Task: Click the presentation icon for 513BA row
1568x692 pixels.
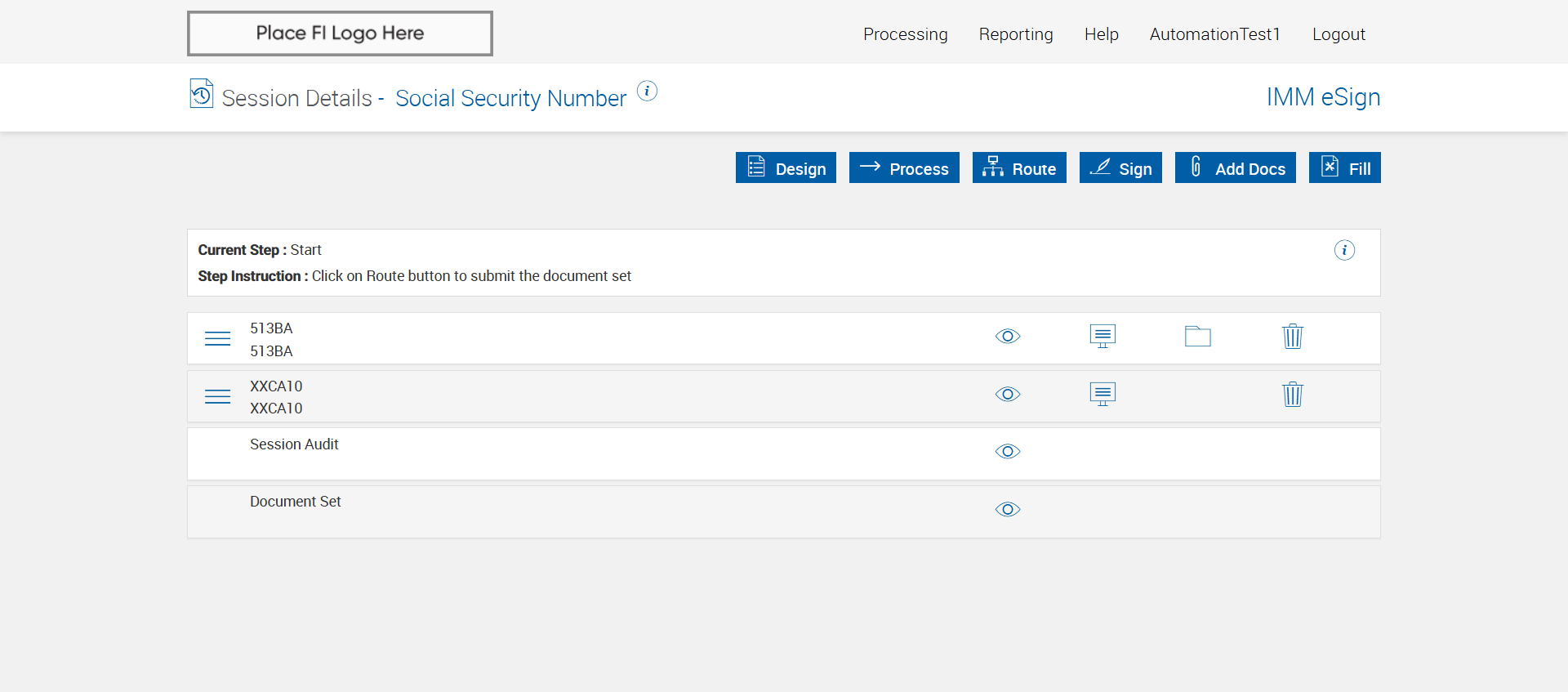Action: (1102, 337)
